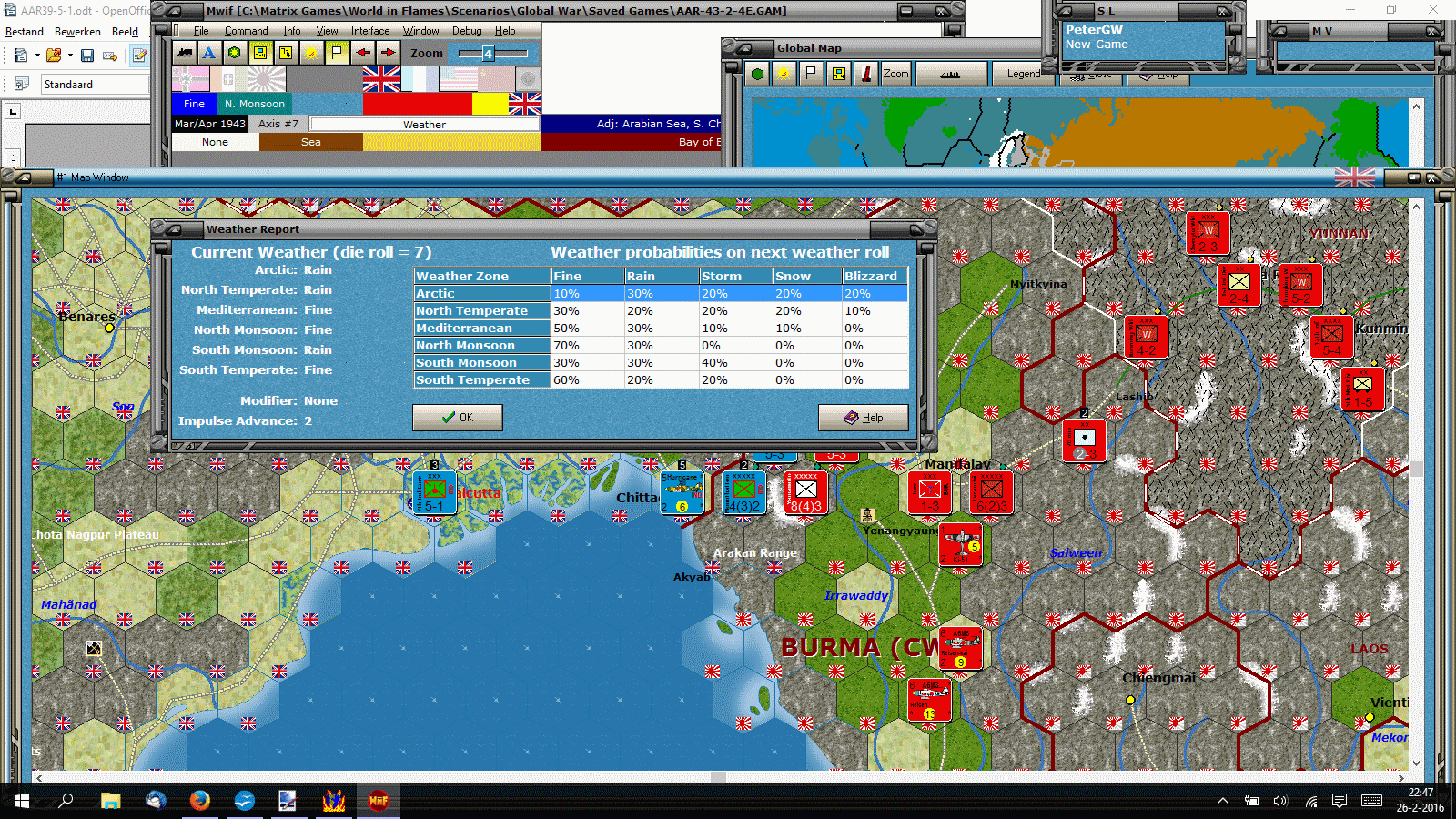Click the Storm column header
Screen dimensions: 1456x819
(x=735, y=276)
